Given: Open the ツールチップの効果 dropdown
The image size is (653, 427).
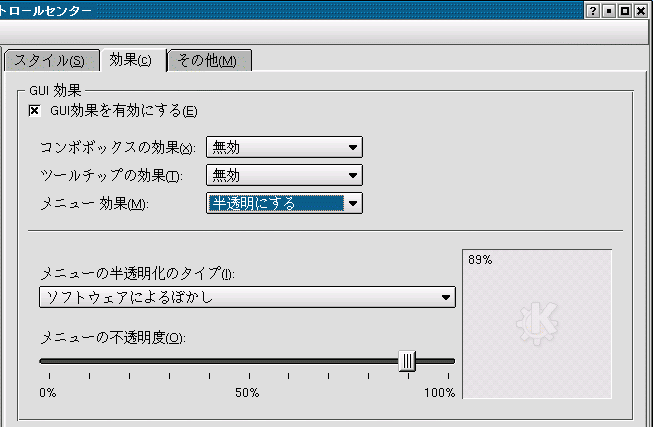Looking at the screenshot, I should point(284,175).
